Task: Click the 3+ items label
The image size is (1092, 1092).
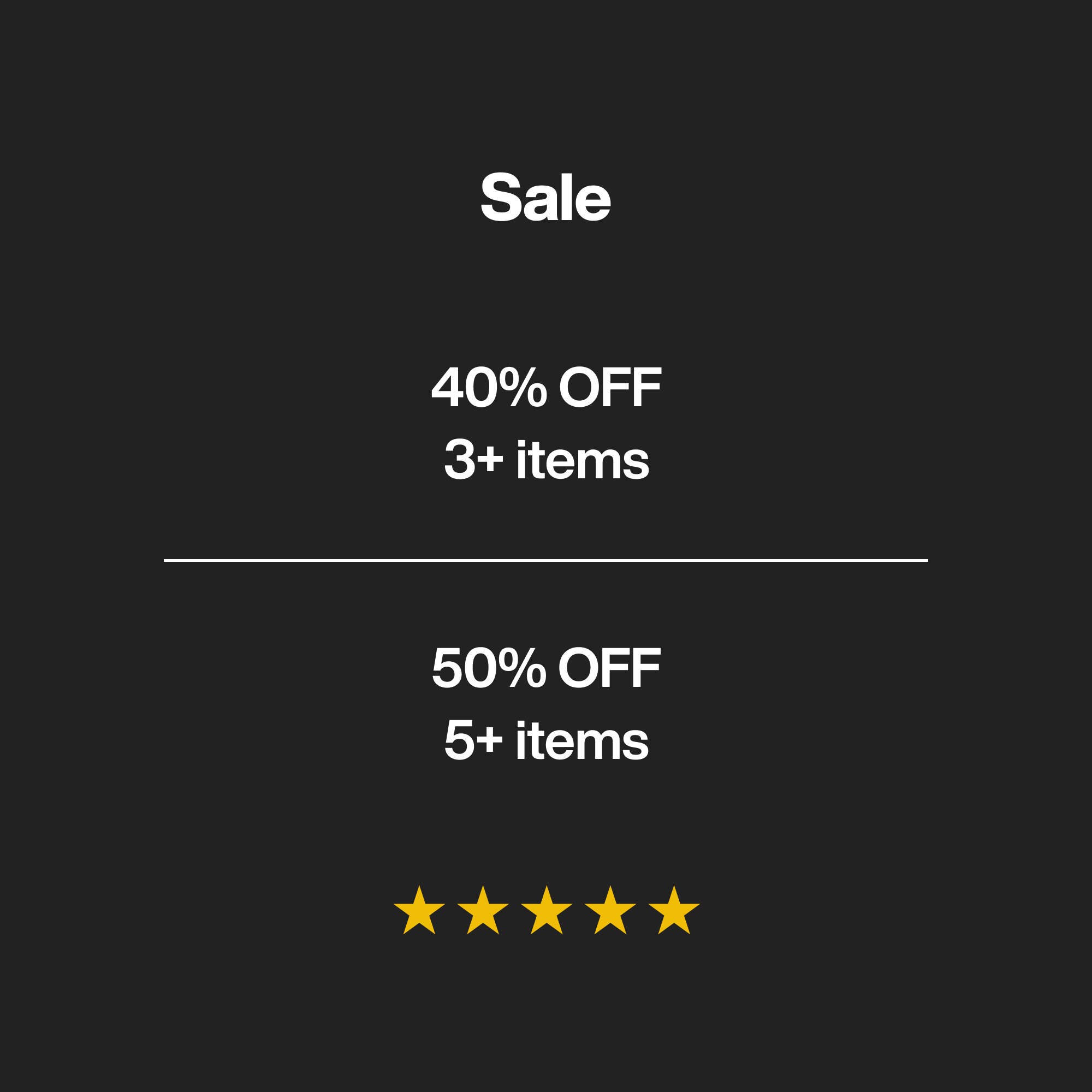Action: pyautogui.click(x=547, y=460)
